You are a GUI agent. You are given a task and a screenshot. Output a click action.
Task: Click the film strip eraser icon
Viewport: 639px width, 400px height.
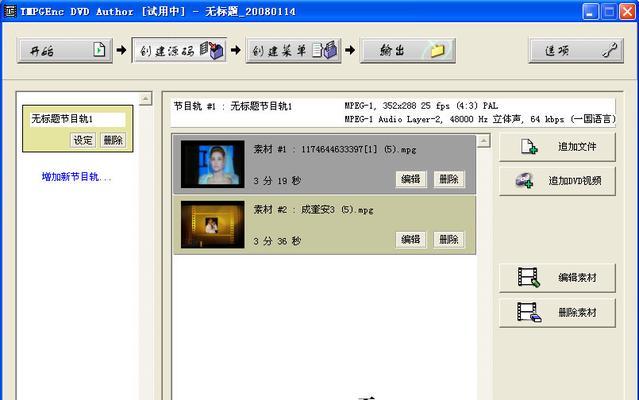pyautogui.click(x=529, y=312)
